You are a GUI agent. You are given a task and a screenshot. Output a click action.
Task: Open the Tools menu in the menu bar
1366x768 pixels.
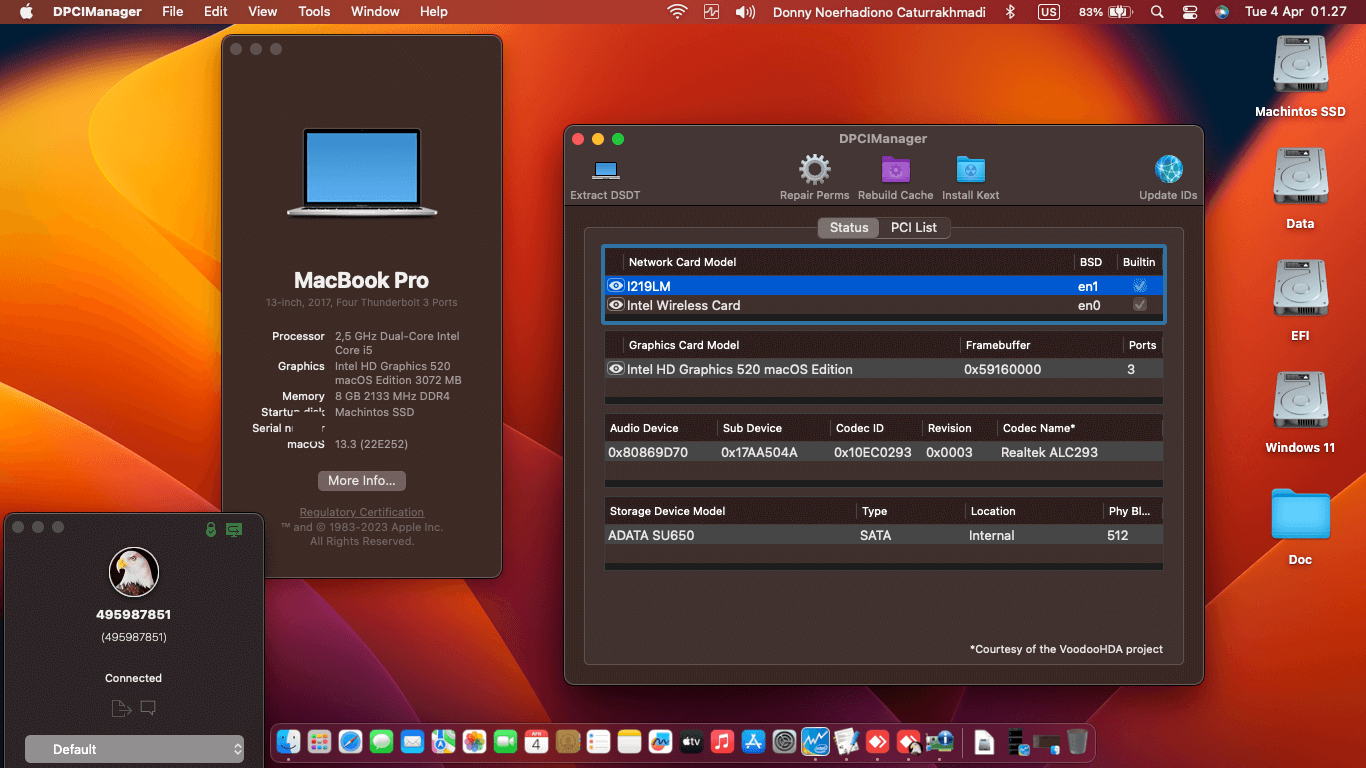314,12
